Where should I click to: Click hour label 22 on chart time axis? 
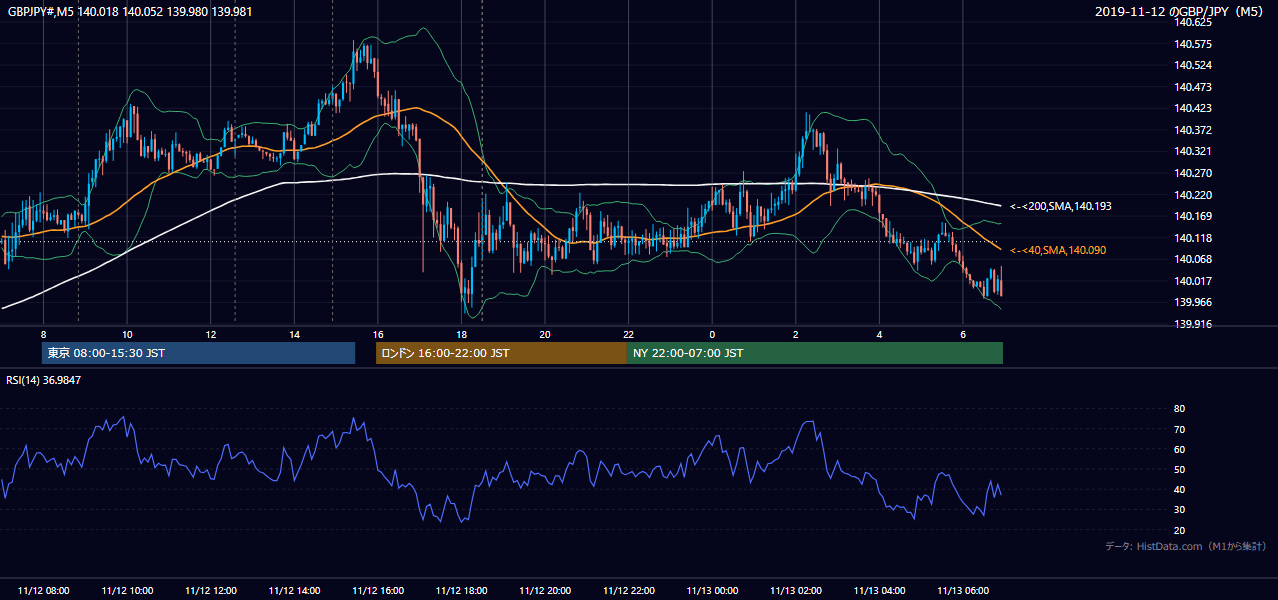tap(628, 334)
